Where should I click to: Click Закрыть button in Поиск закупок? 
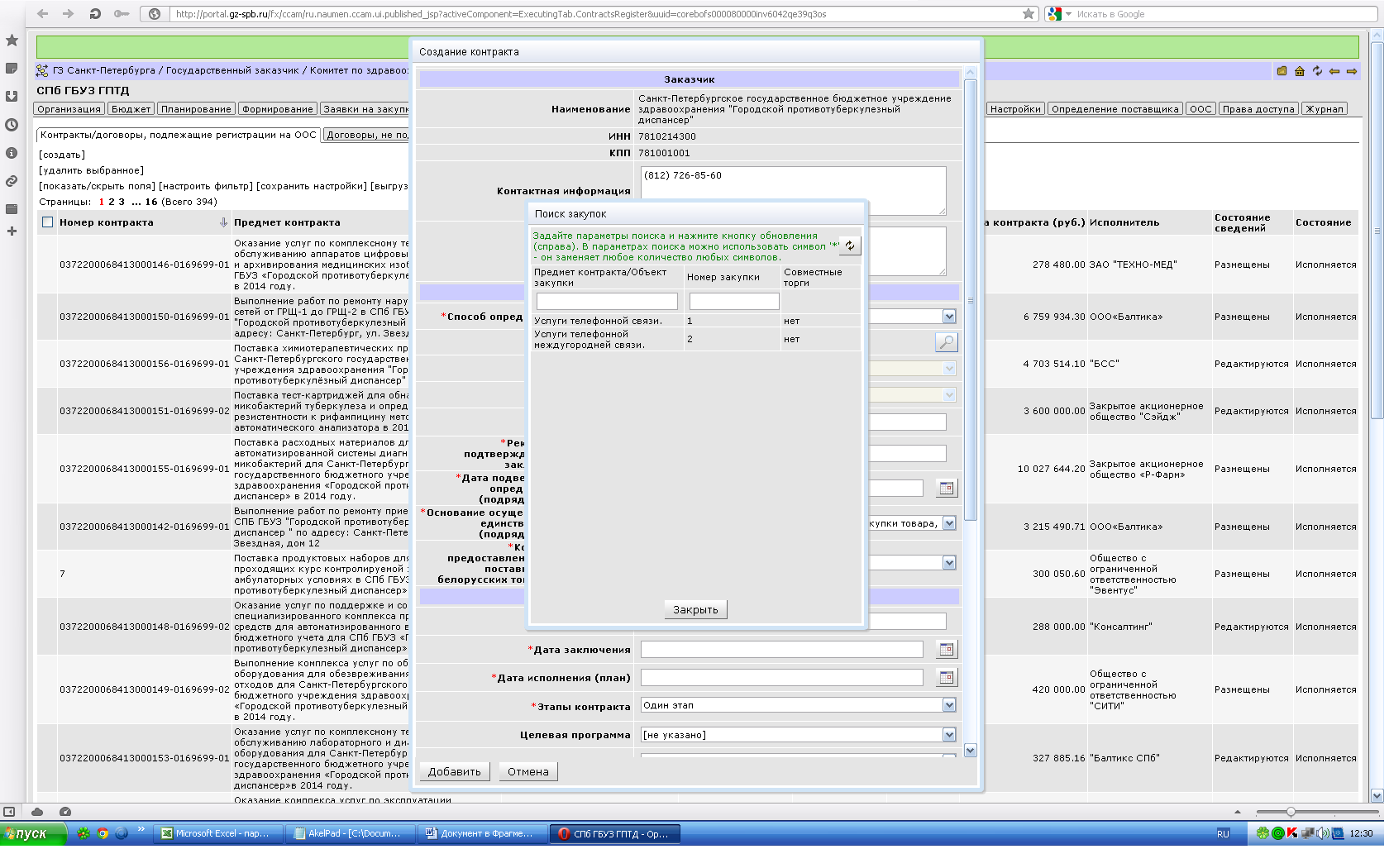click(695, 609)
